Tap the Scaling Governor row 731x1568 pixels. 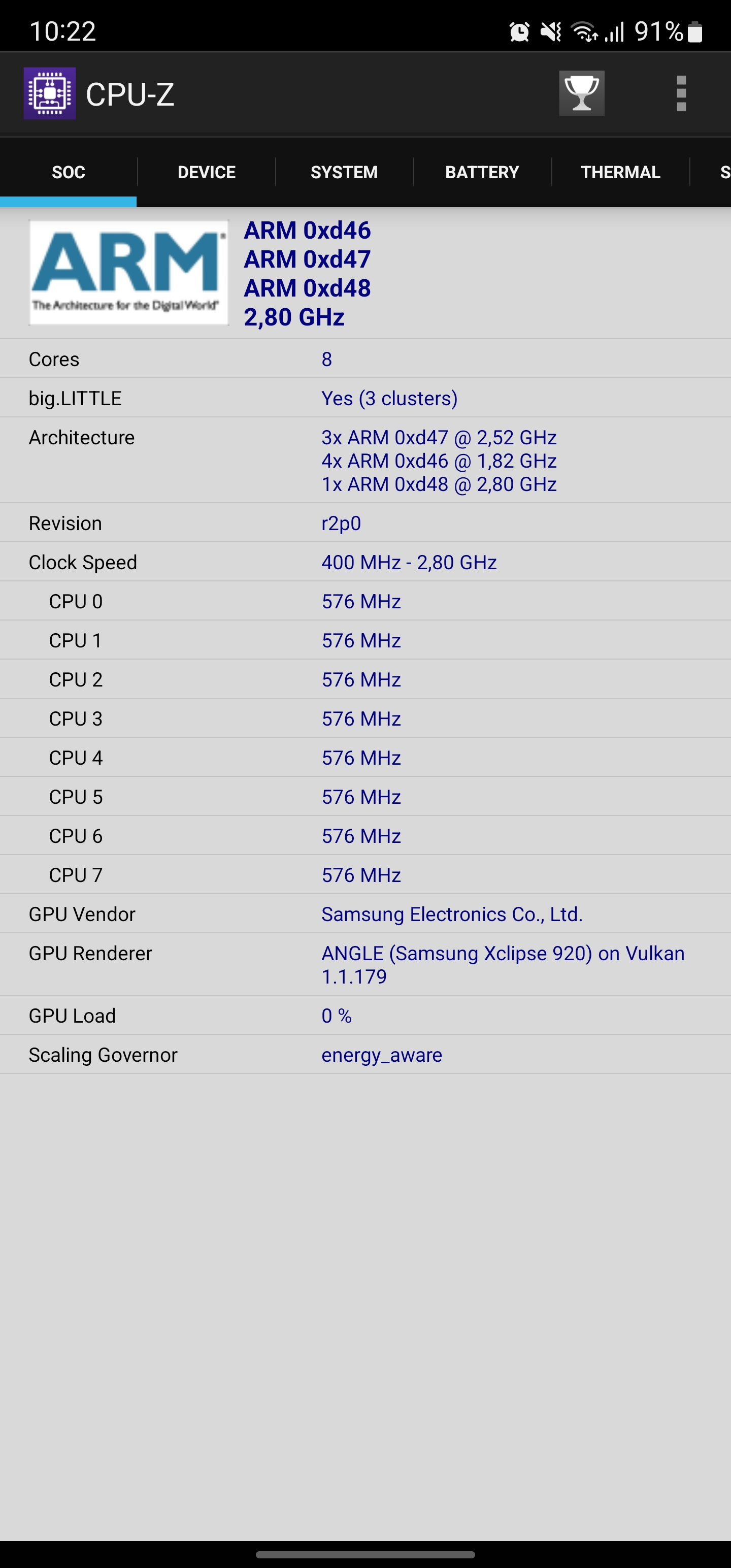tap(365, 1054)
